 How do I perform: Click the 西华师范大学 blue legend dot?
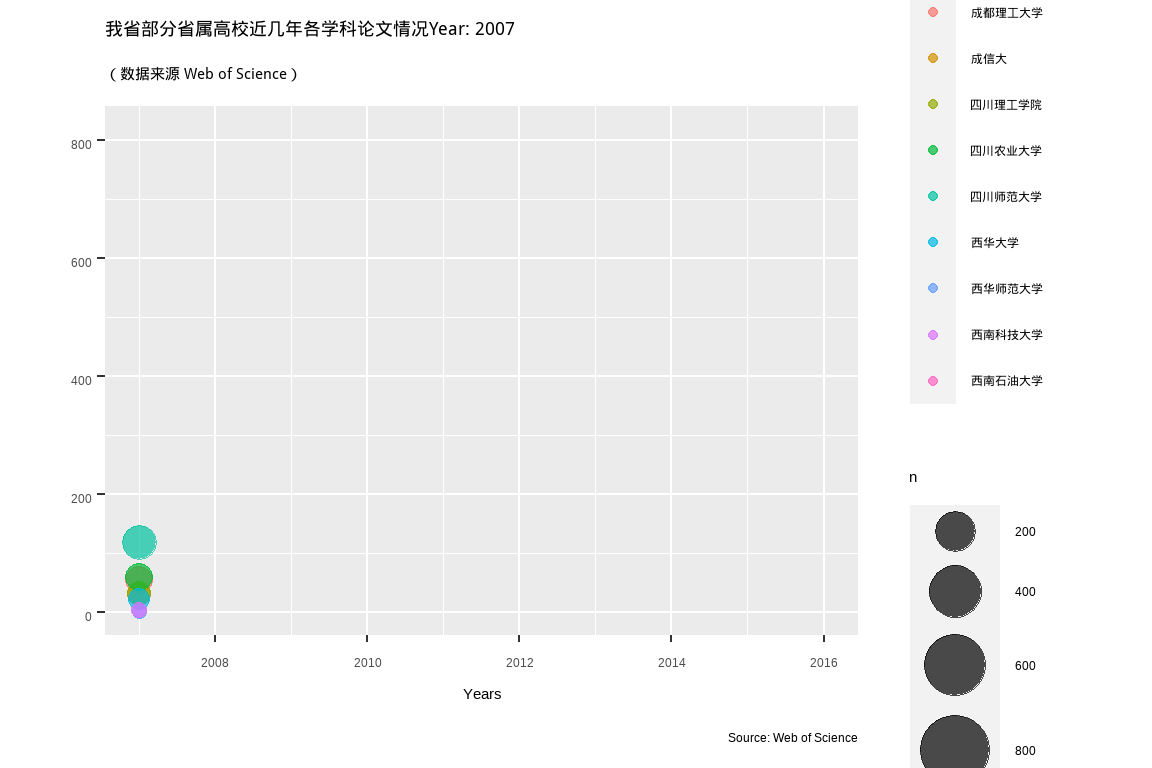point(933,288)
